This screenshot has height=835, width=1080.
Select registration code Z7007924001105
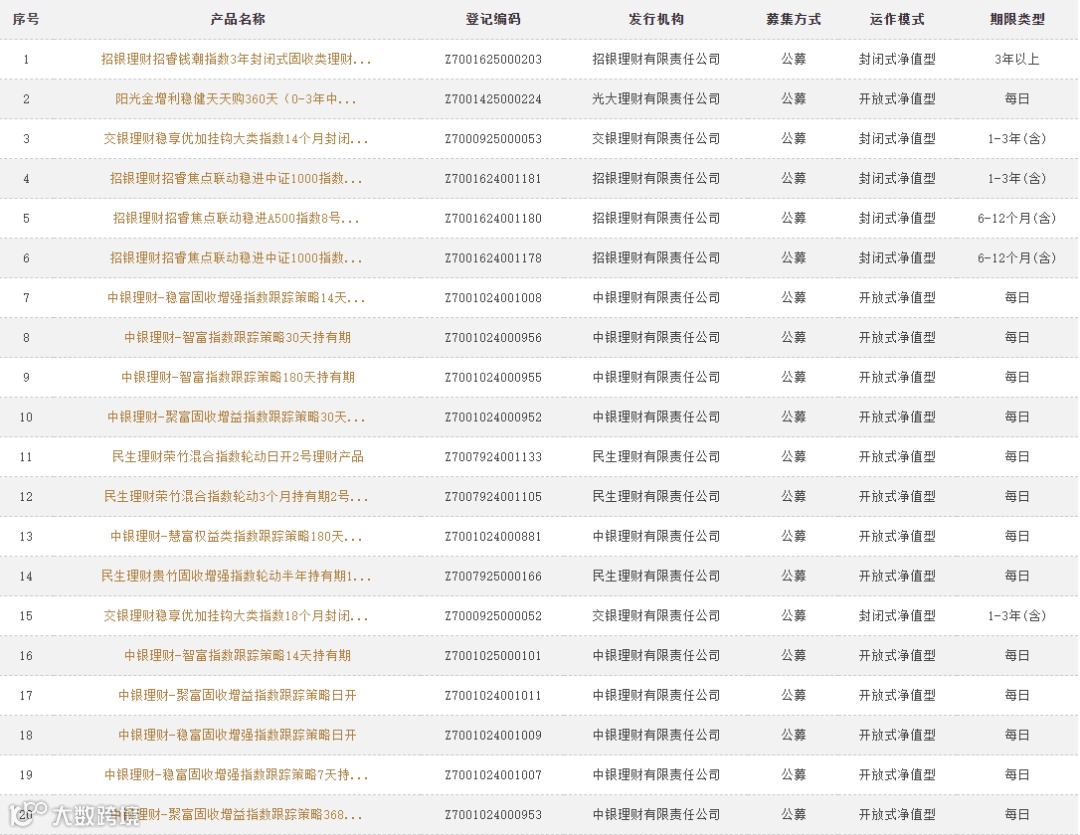pos(493,497)
